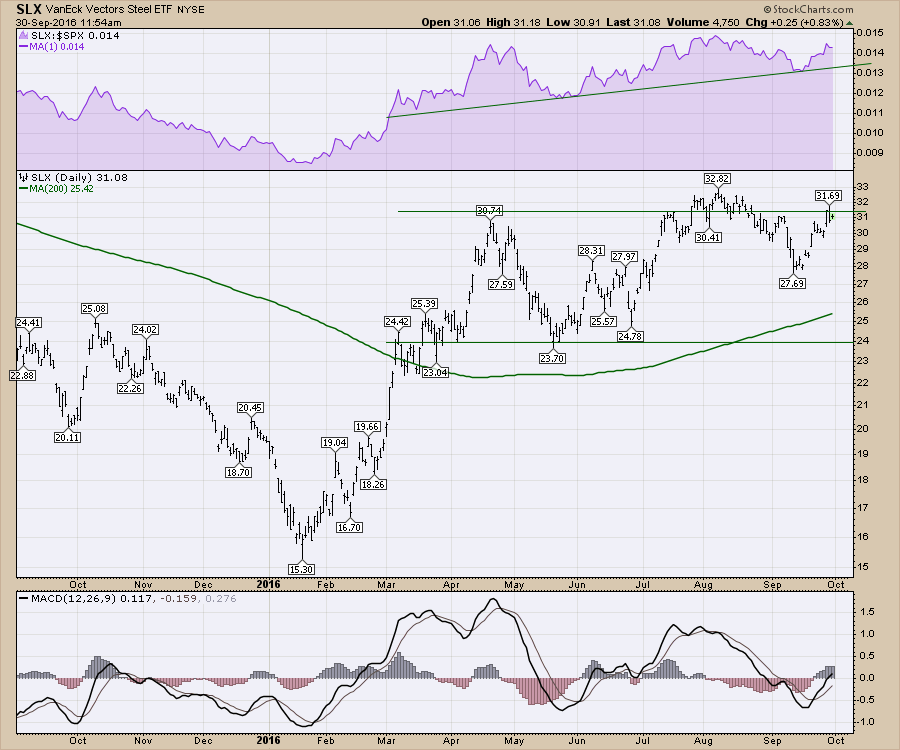This screenshot has width=900, height=750.
Task: Click the 33 price axis label
Action: point(862,186)
